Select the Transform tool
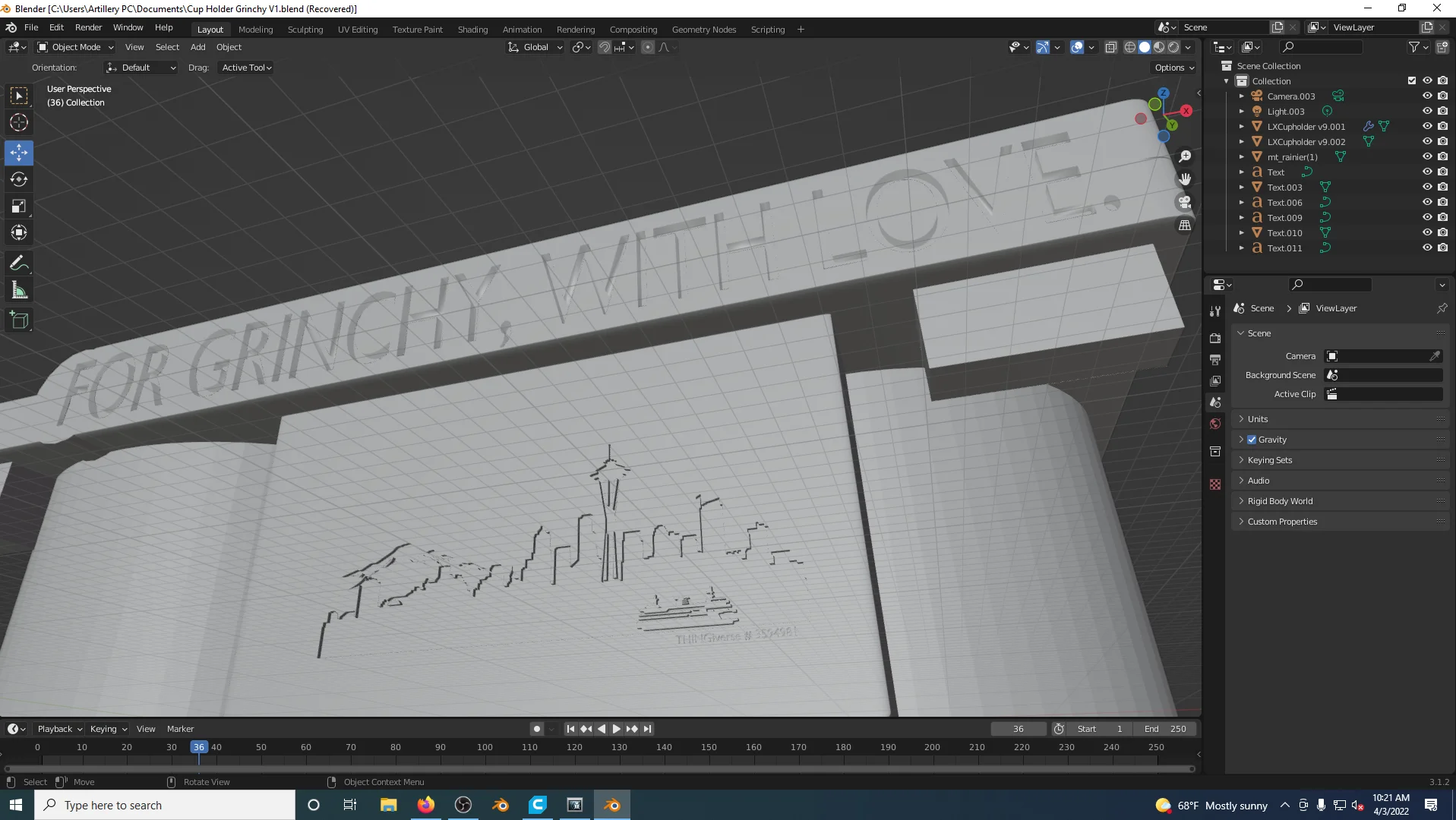Screen dimensions: 1456x820 pos(19,232)
